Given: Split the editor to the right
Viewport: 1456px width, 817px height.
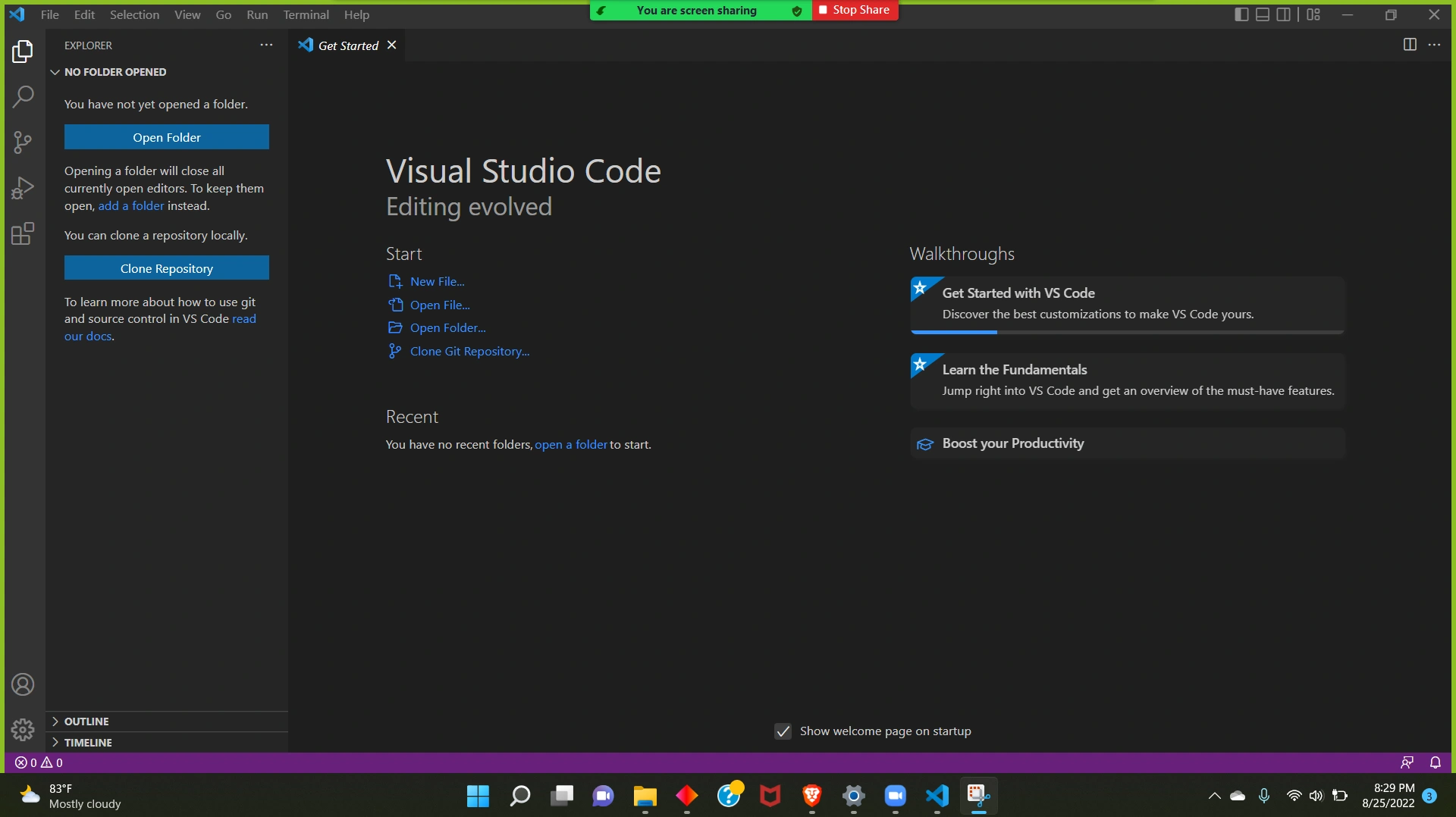Looking at the screenshot, I should tap(1410, 45).
